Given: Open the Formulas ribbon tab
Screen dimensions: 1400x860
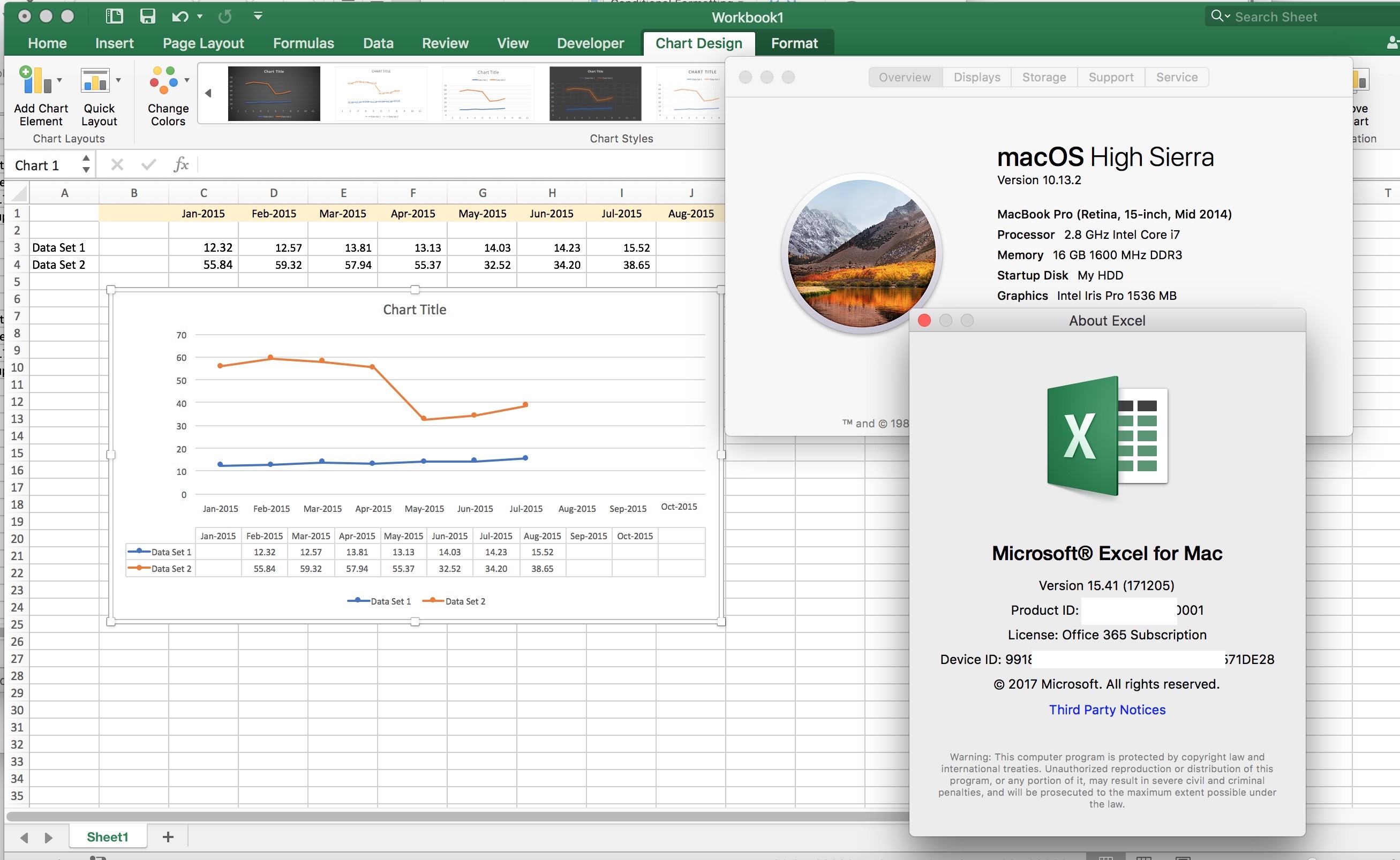Looking at the screenshot, I should click(303, 43).
